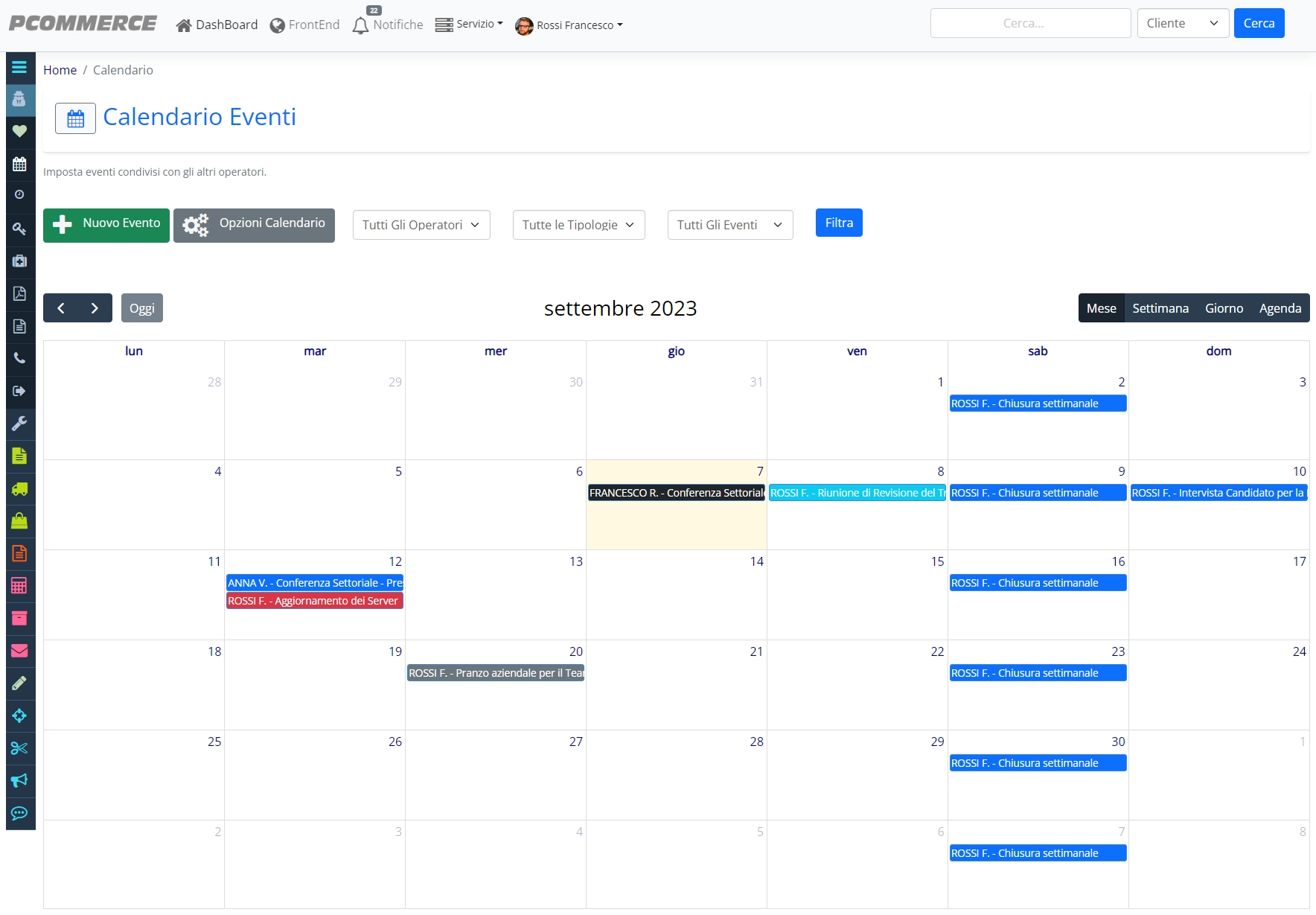Screen dimensions: 1316x915
Task: Click the wrench tools sidebar icon
Action: [19, 424]
